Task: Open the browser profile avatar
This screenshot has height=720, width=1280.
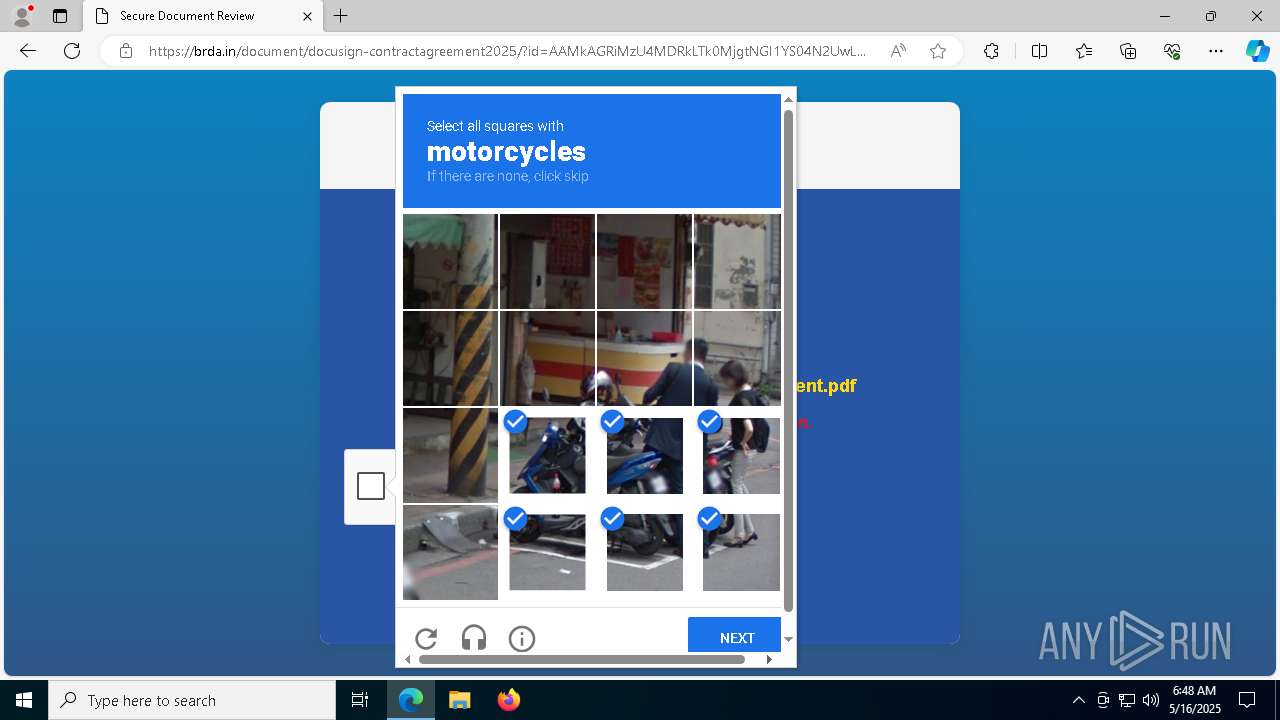Action: coord(22,16)
